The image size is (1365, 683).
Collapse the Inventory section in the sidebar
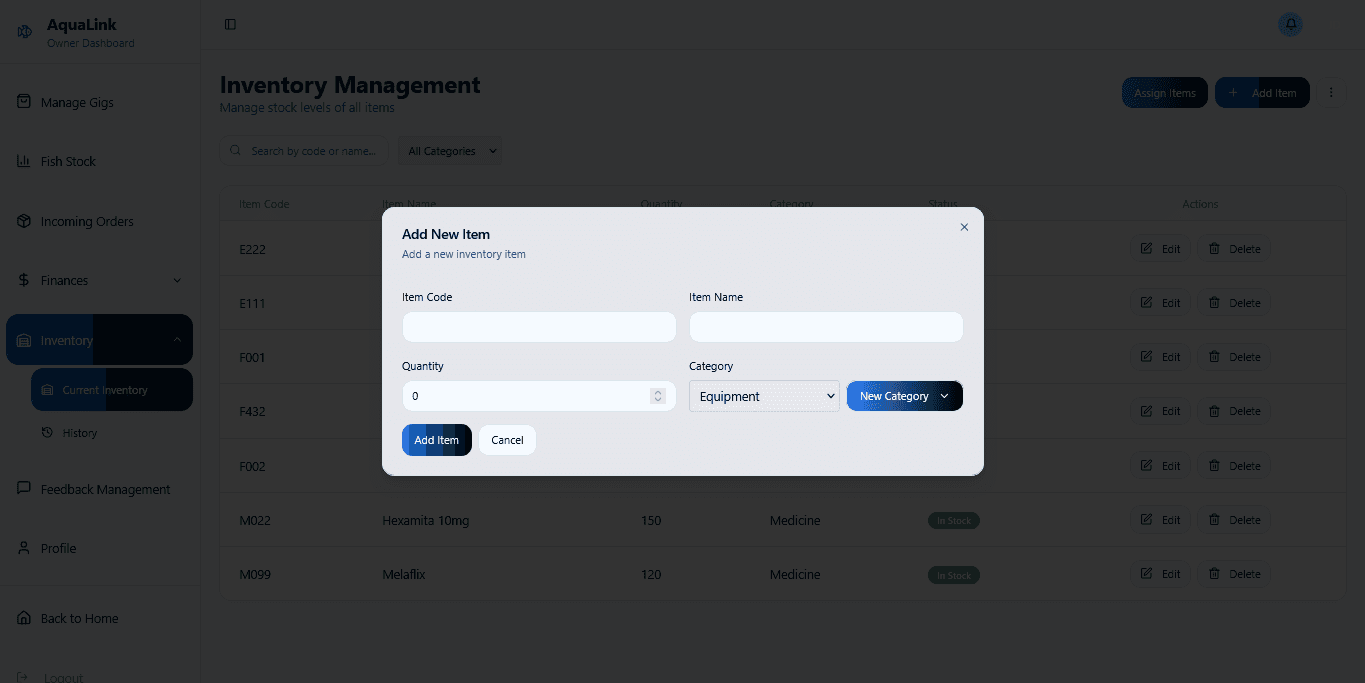pos(178,340)
